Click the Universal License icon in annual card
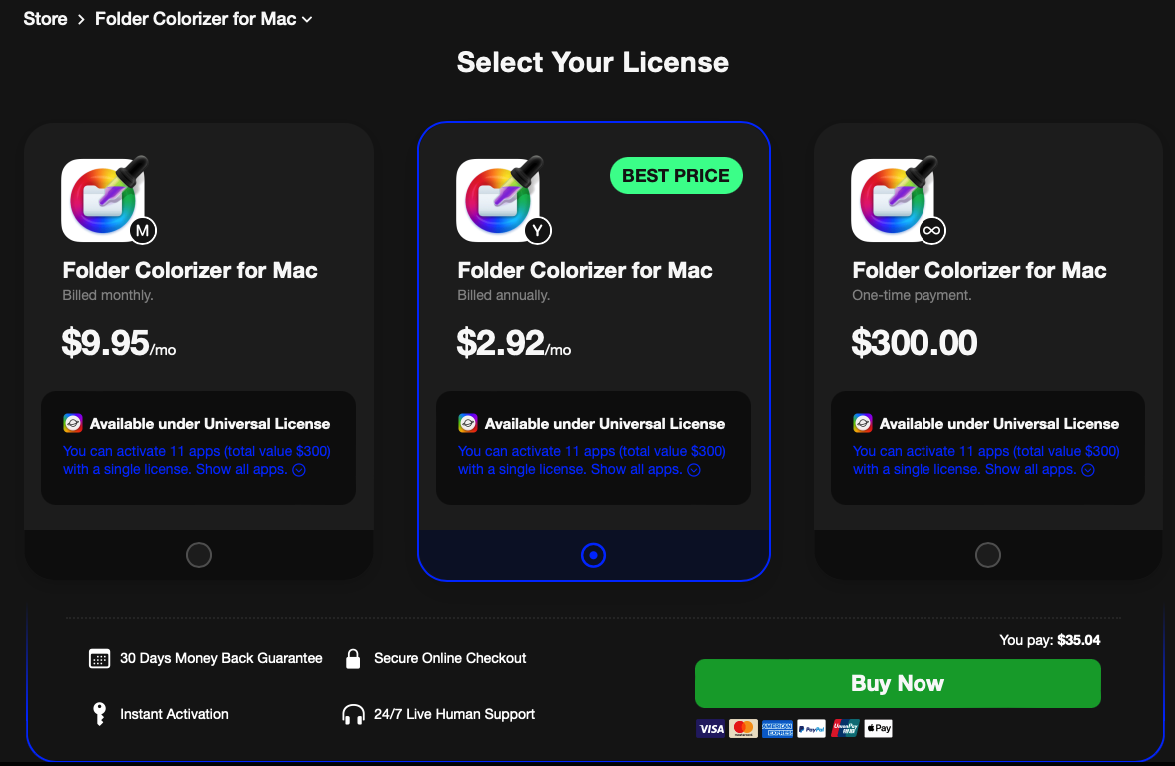The image size is (1175, 766). pos(468,423)
